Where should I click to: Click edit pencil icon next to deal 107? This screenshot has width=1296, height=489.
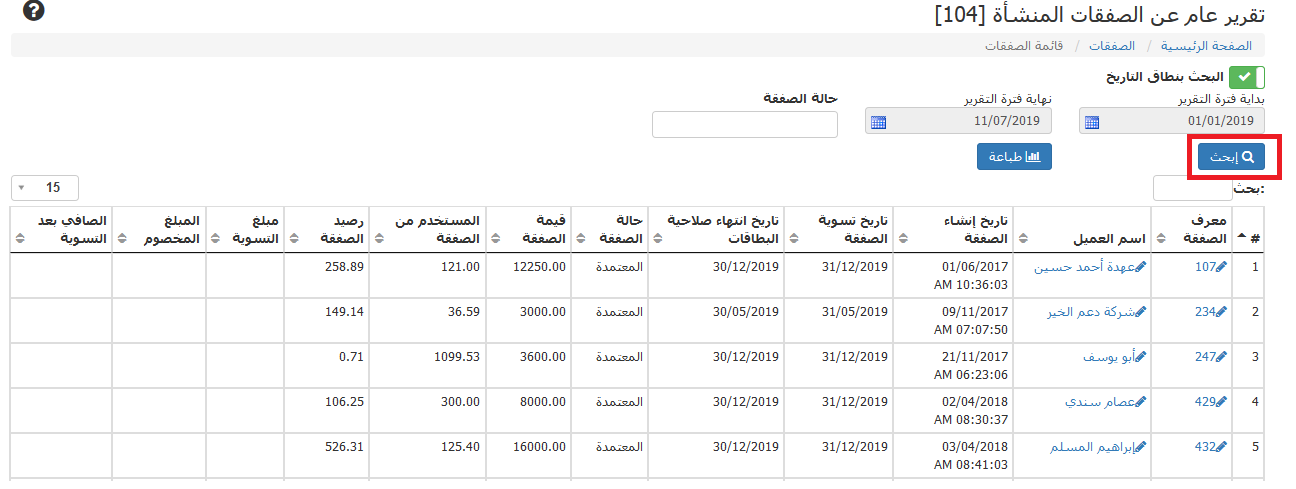[x=1220, y=267]
